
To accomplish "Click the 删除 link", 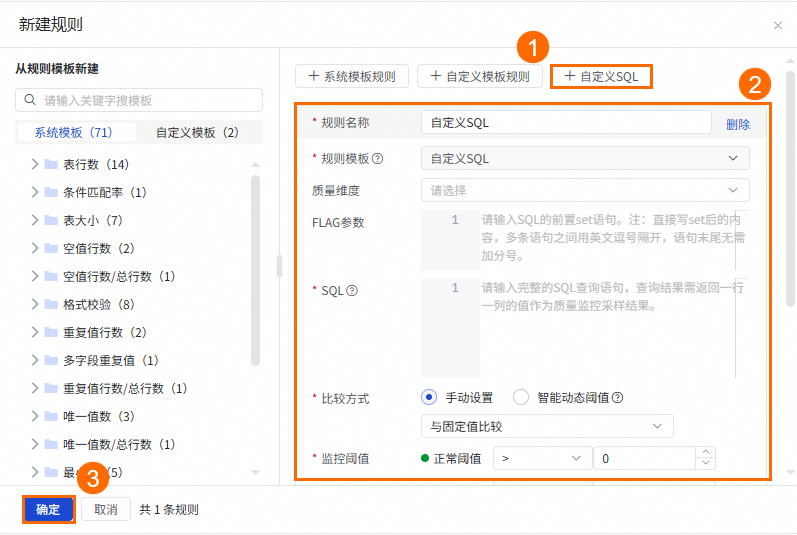I will coord(738,124).
